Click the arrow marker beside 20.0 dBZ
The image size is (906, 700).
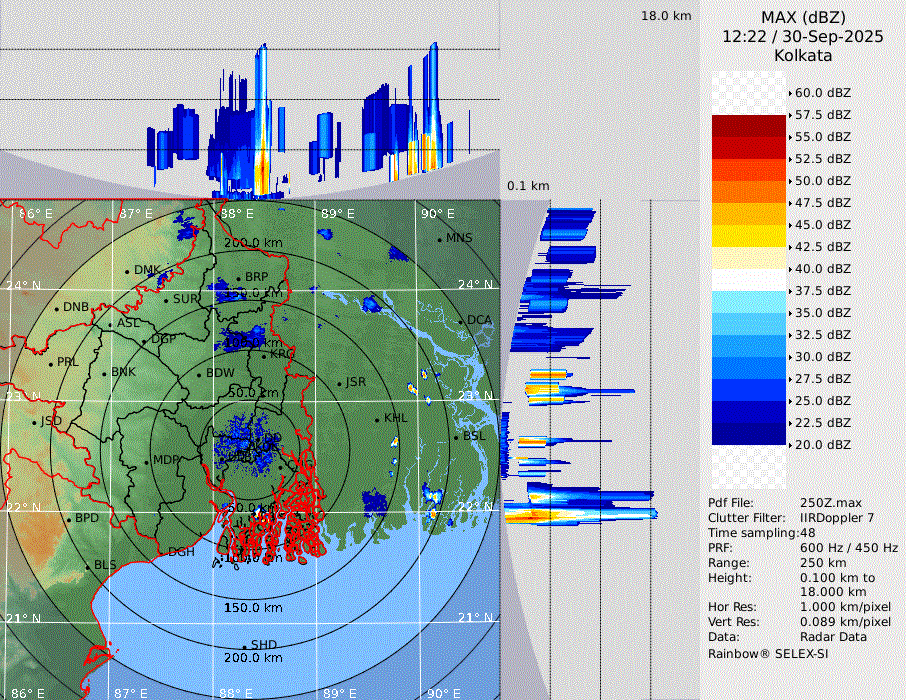(x=790, y=445)
